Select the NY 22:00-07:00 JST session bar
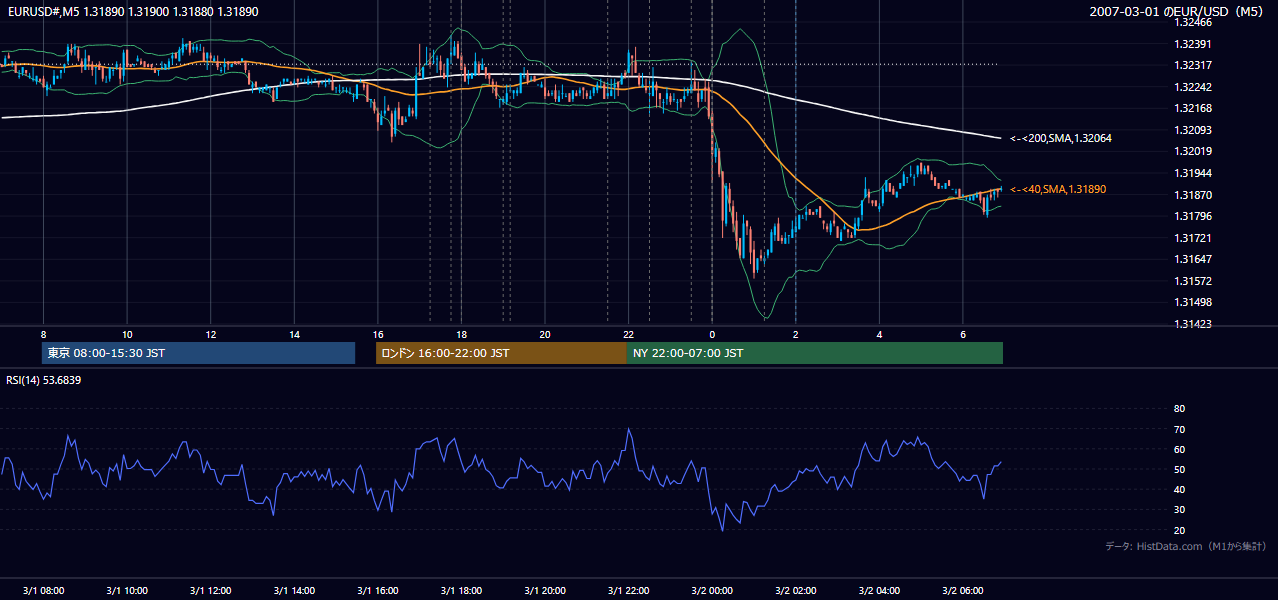This screenshot has height=600, width=1278. (815, 353)
